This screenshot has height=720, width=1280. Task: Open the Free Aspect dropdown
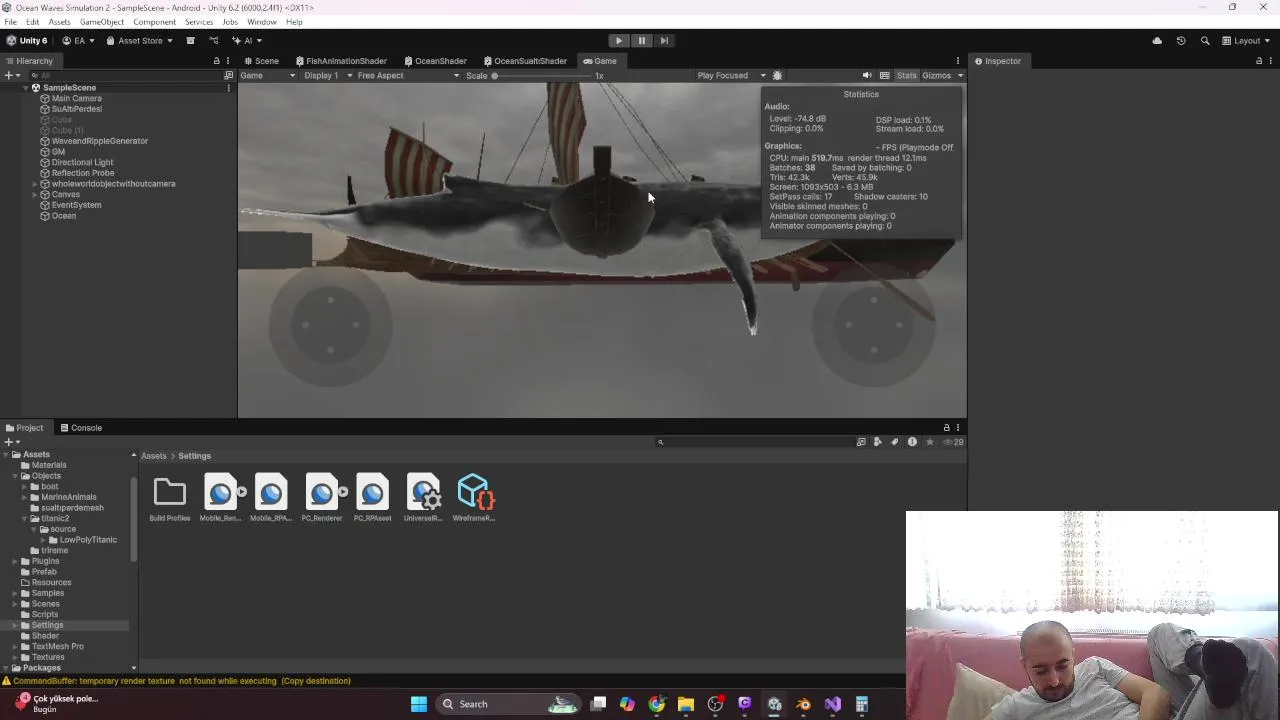[x=408, y=76]
